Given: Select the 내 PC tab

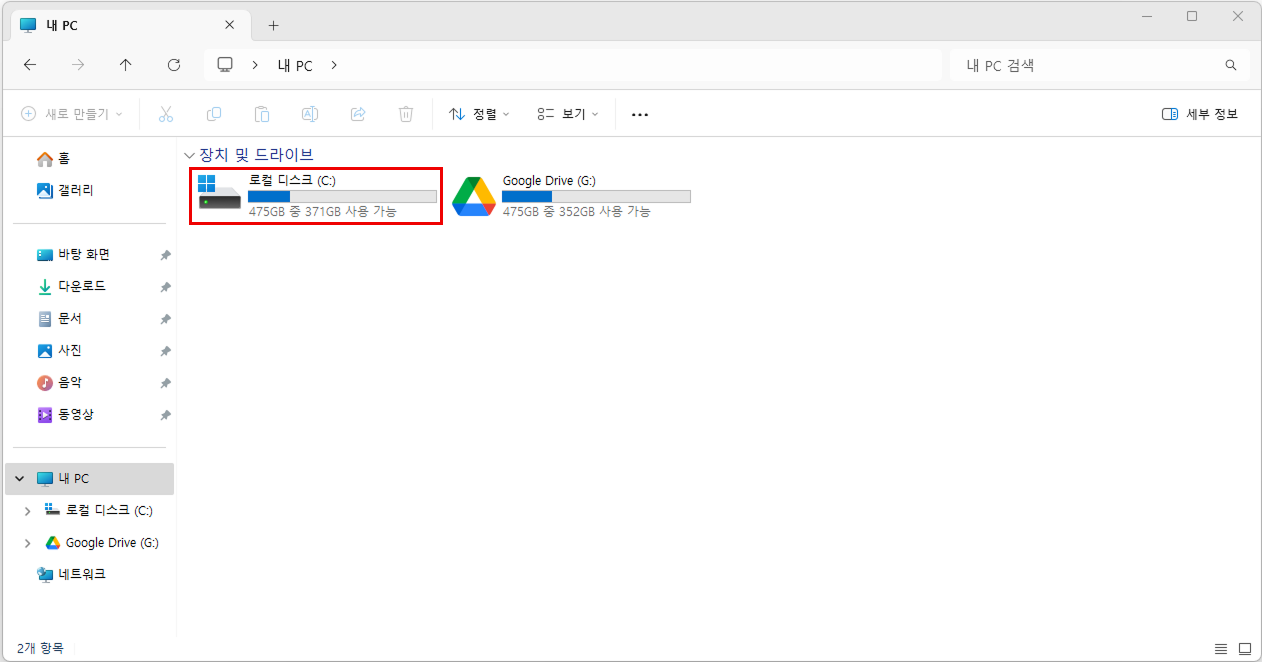Looking at the screenshot, I should 120,25.
